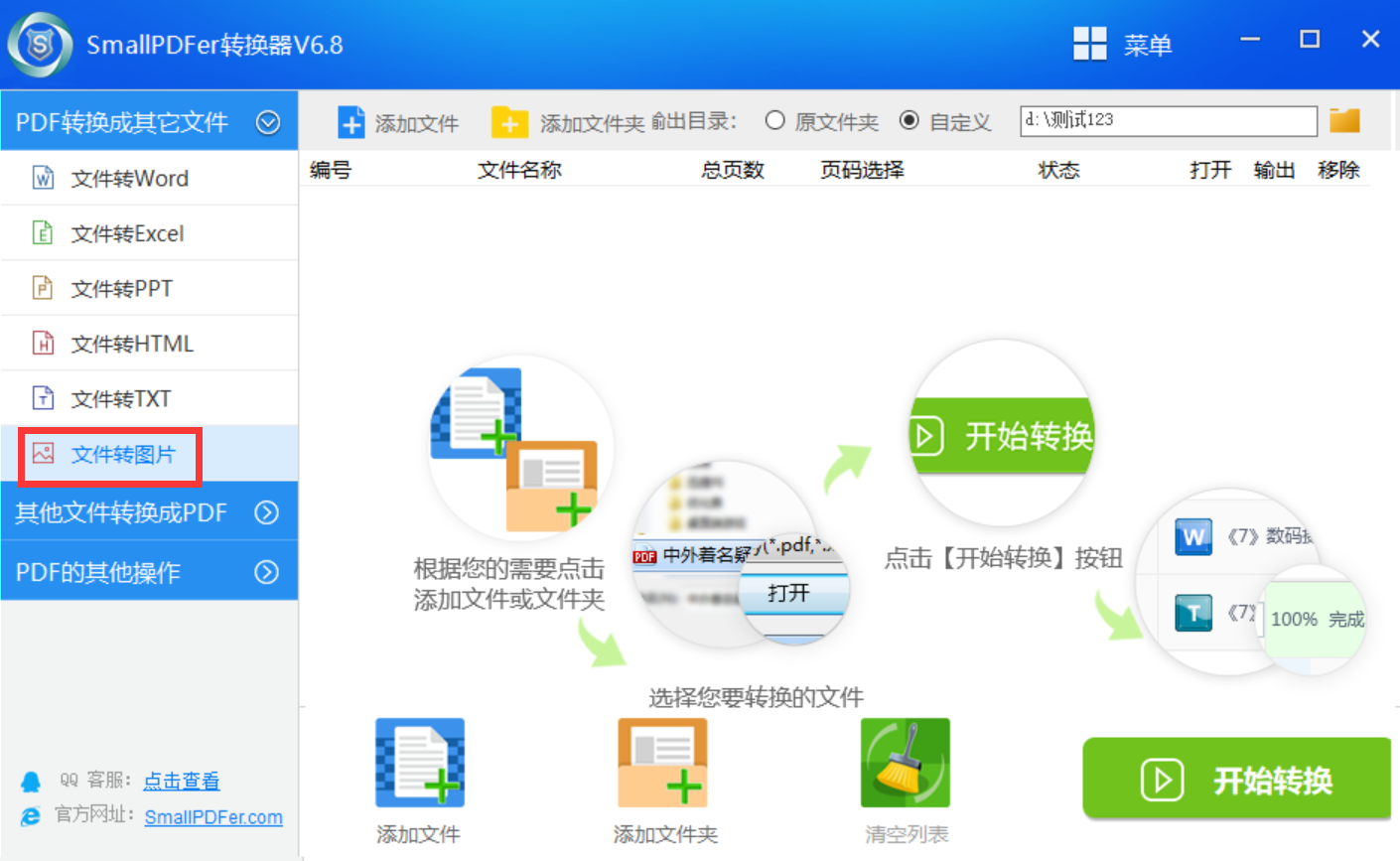This screenshot has width=1400, height=861.
Task: Click the large Add File icon at bottom
Action: click(x=419, y=763)
